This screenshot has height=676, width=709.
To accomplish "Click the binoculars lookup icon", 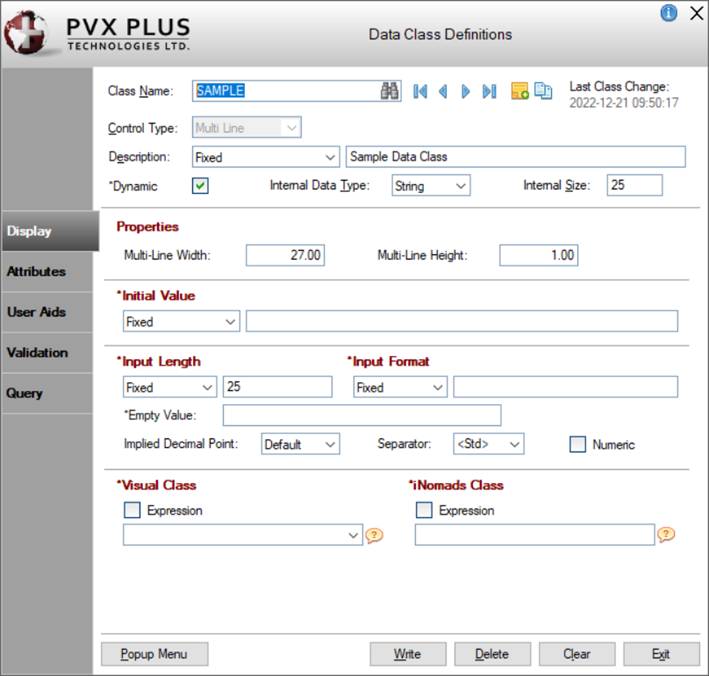I will pos(390,91).
